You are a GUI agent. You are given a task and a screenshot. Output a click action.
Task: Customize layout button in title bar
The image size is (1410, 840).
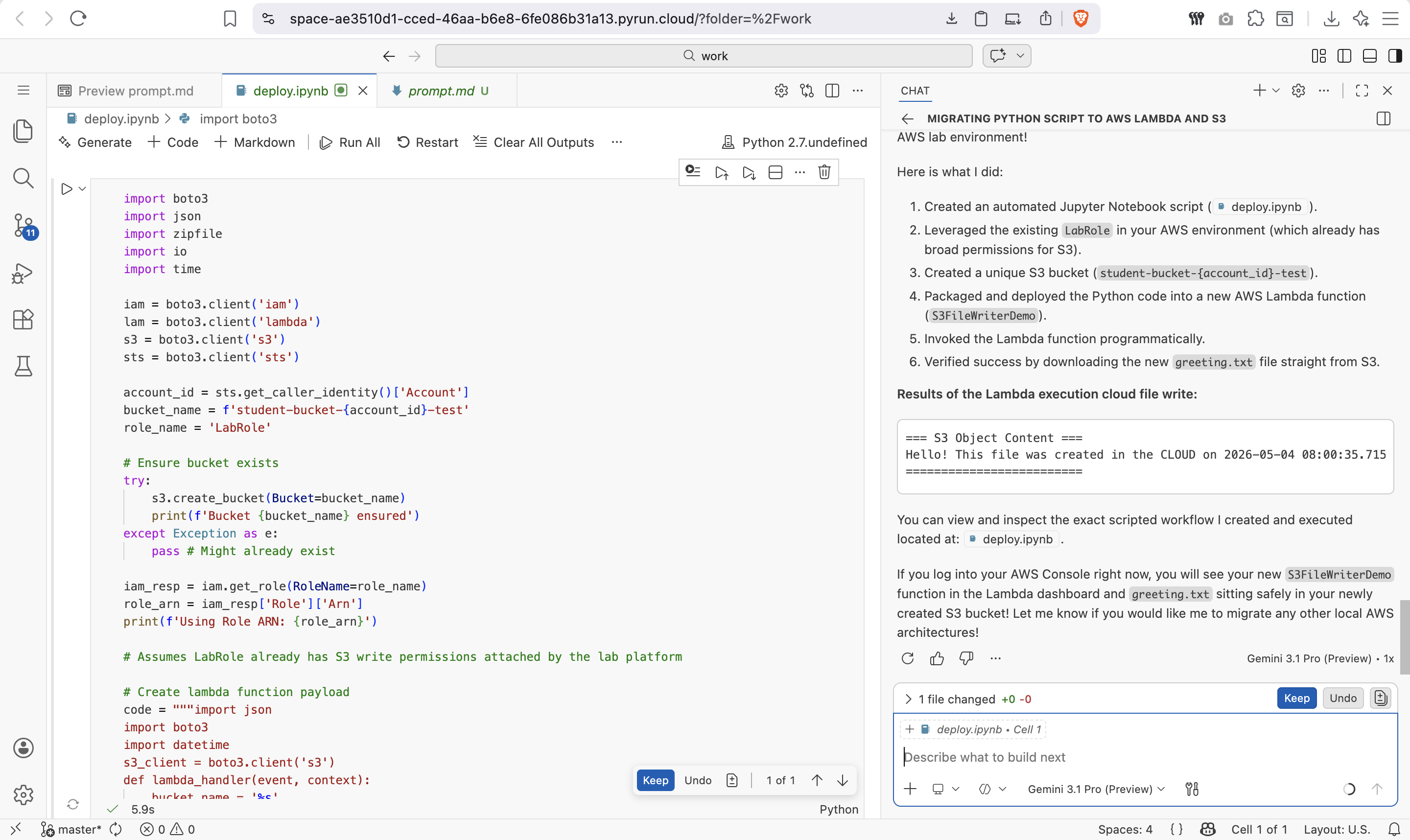(x=1319, y=56)
